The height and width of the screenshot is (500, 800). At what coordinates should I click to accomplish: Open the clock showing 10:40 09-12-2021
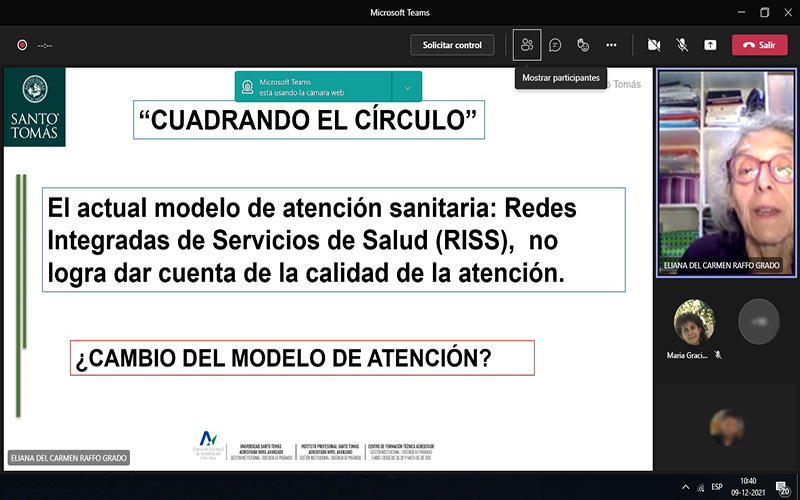(x=748, y=487)
